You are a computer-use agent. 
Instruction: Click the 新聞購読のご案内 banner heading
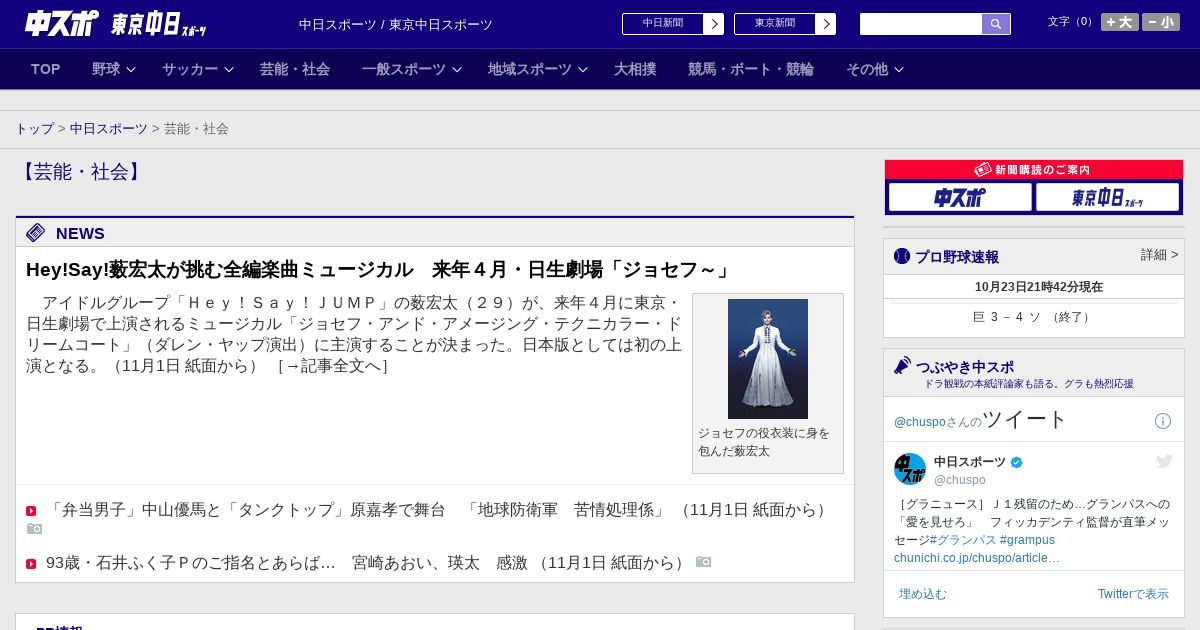coord(1034,170)
